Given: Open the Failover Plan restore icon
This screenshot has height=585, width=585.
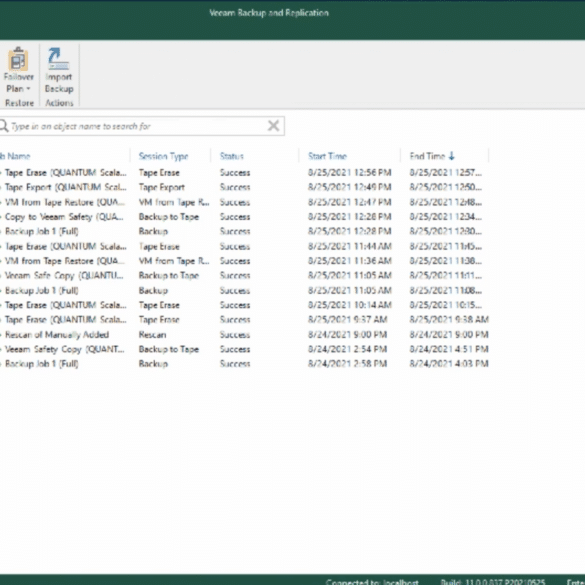Looking at the screenshot, I should pyautogui.click(x=18, y=59).
